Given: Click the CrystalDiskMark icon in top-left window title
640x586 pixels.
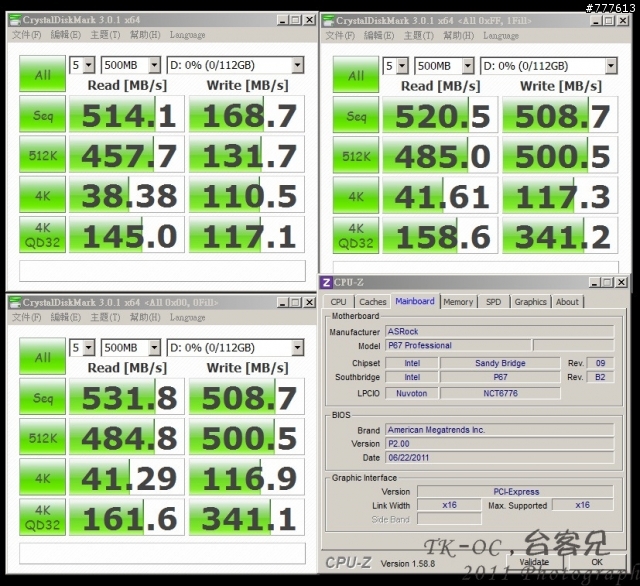Looking at the screenshot, I should pyautogui.click(x=15, y=20).
